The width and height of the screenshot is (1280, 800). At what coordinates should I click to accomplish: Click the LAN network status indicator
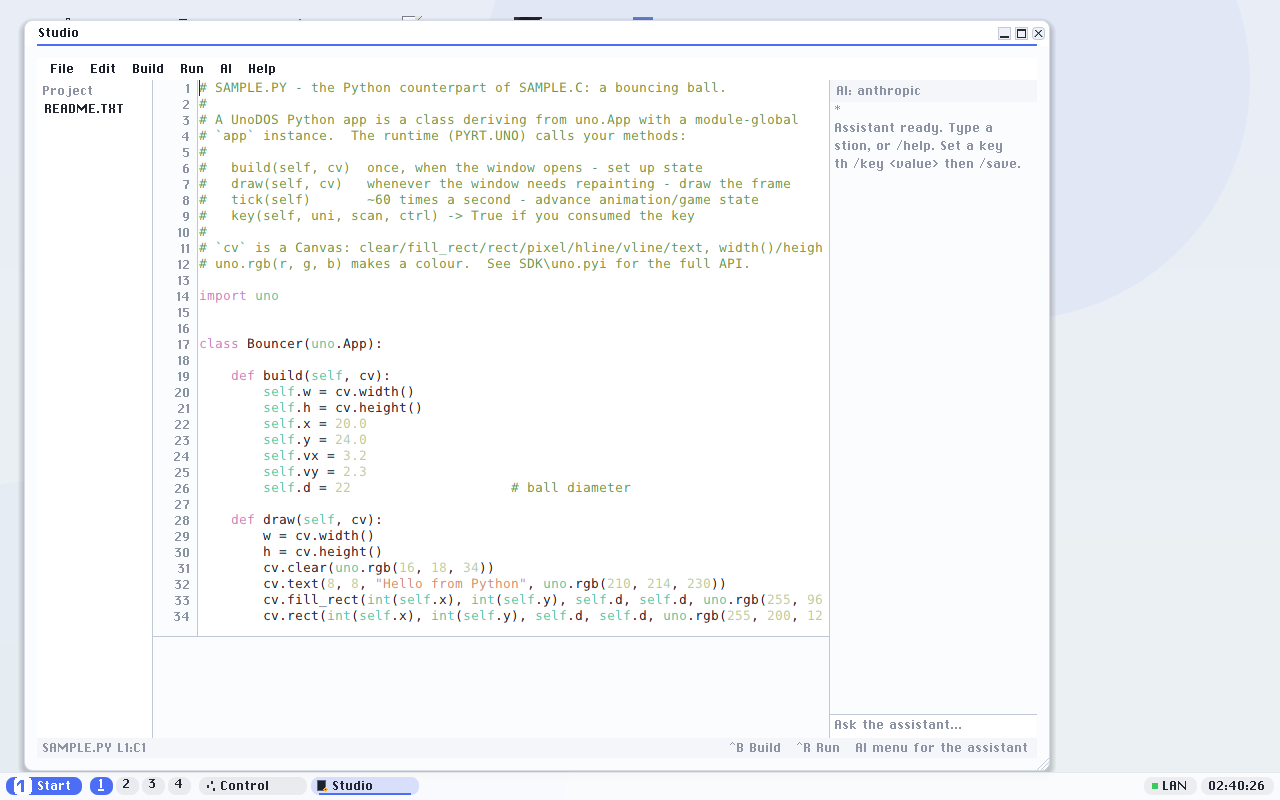[1169, 786]
